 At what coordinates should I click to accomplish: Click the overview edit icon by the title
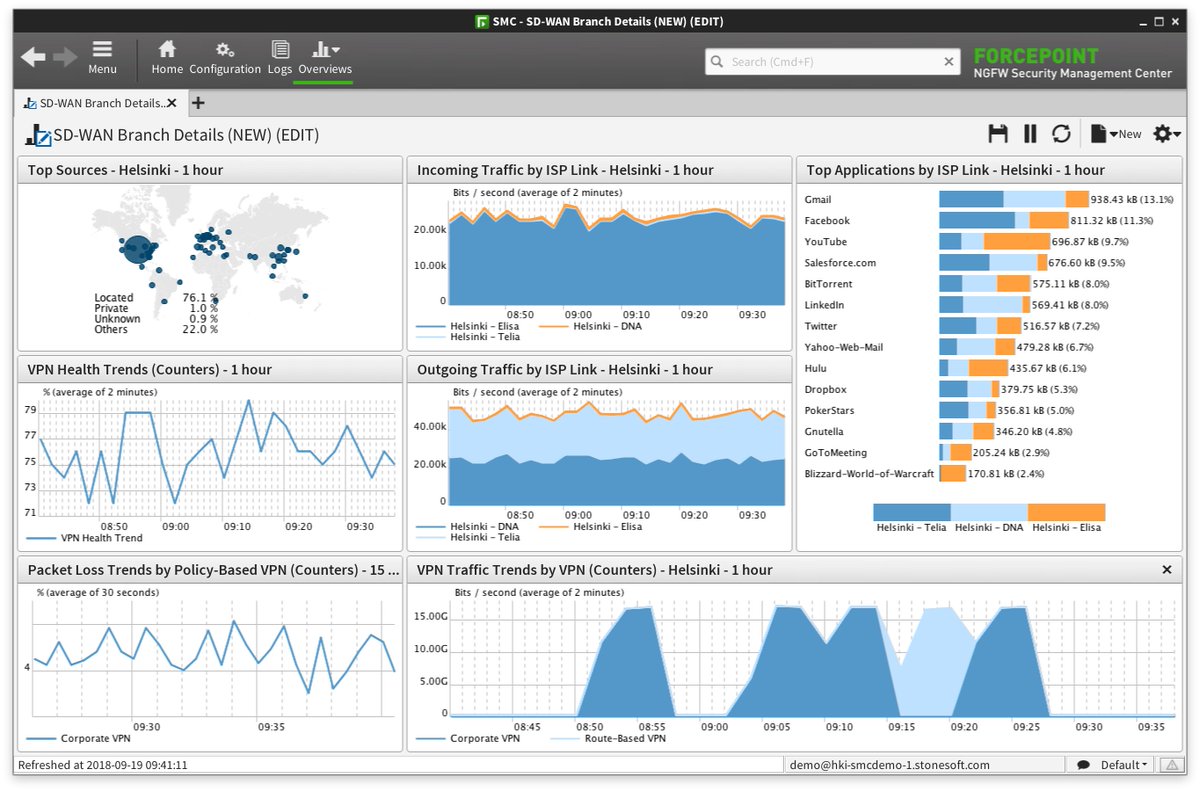(38, 136)
